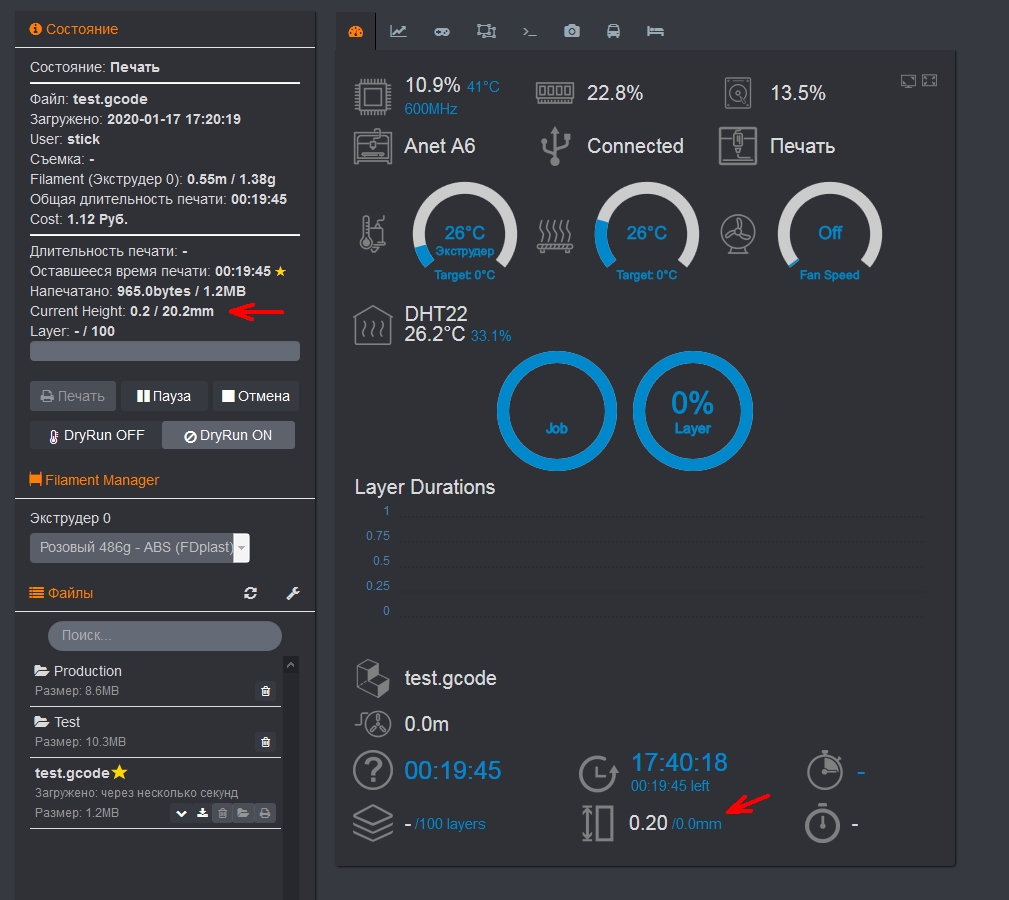Screen dimensions: 1009x900
Task: Toggle fullscreen view with the expand icon
Action: (929, 80)
